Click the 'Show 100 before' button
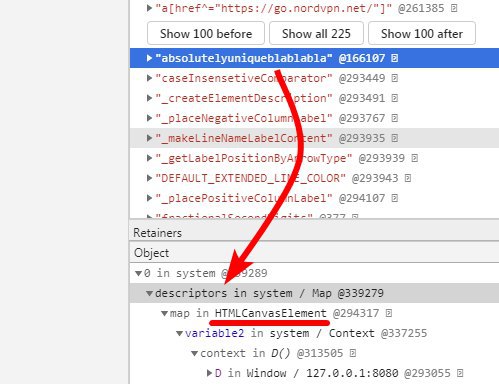Viewport: 499px width, 384px height. click(206, 33)
